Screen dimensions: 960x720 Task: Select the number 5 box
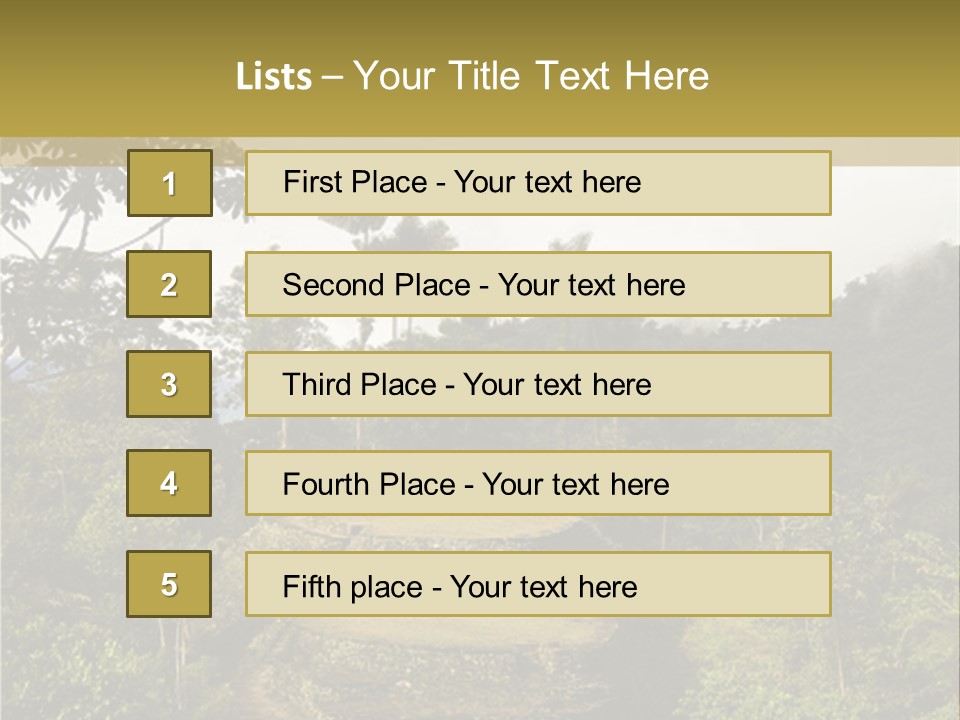[x=169, y=584]
